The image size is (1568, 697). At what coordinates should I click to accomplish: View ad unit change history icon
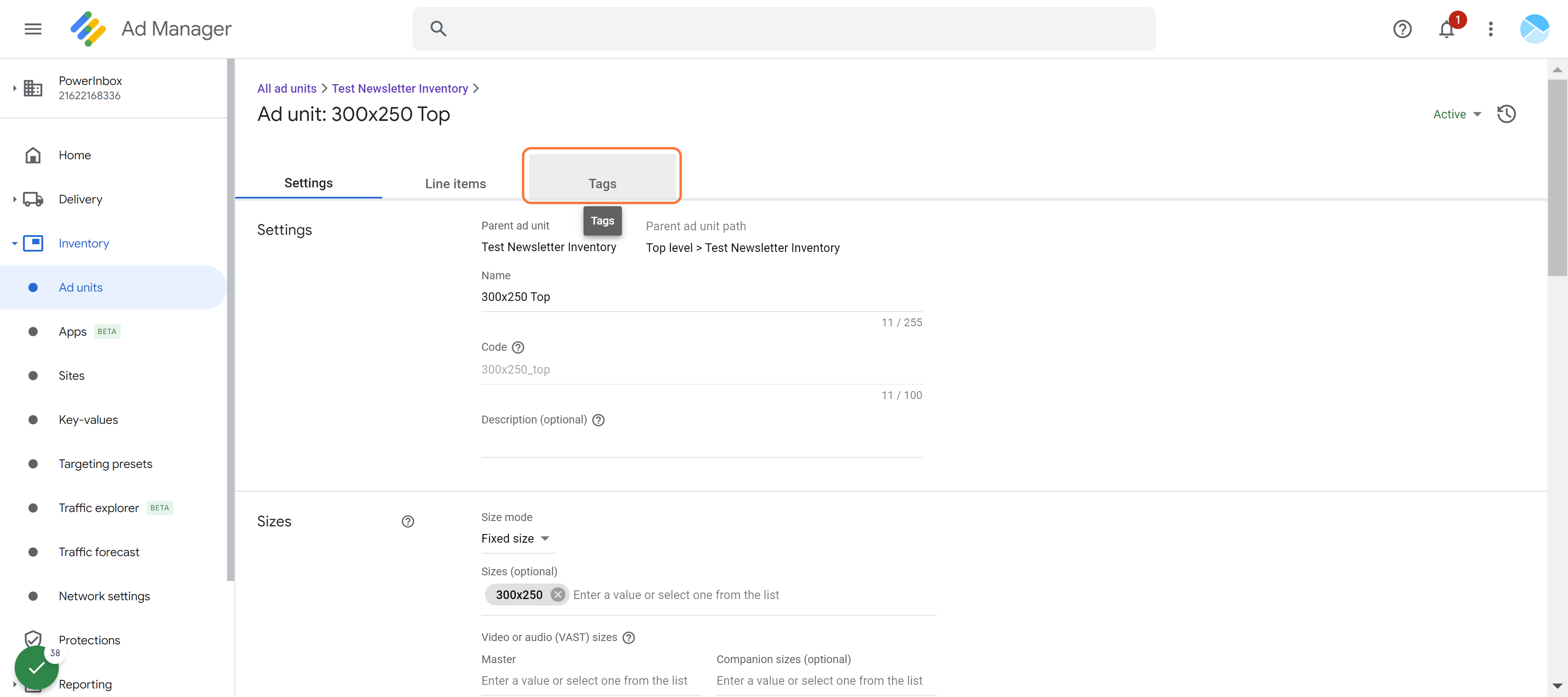1506,114
